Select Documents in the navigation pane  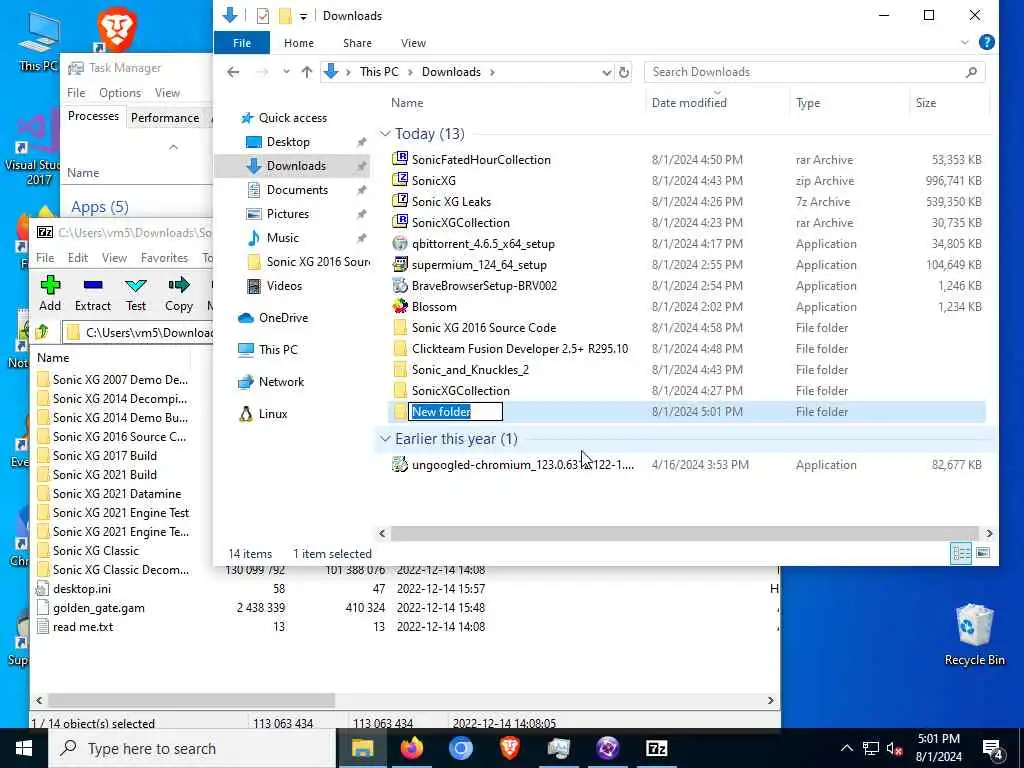coord(297,190)
